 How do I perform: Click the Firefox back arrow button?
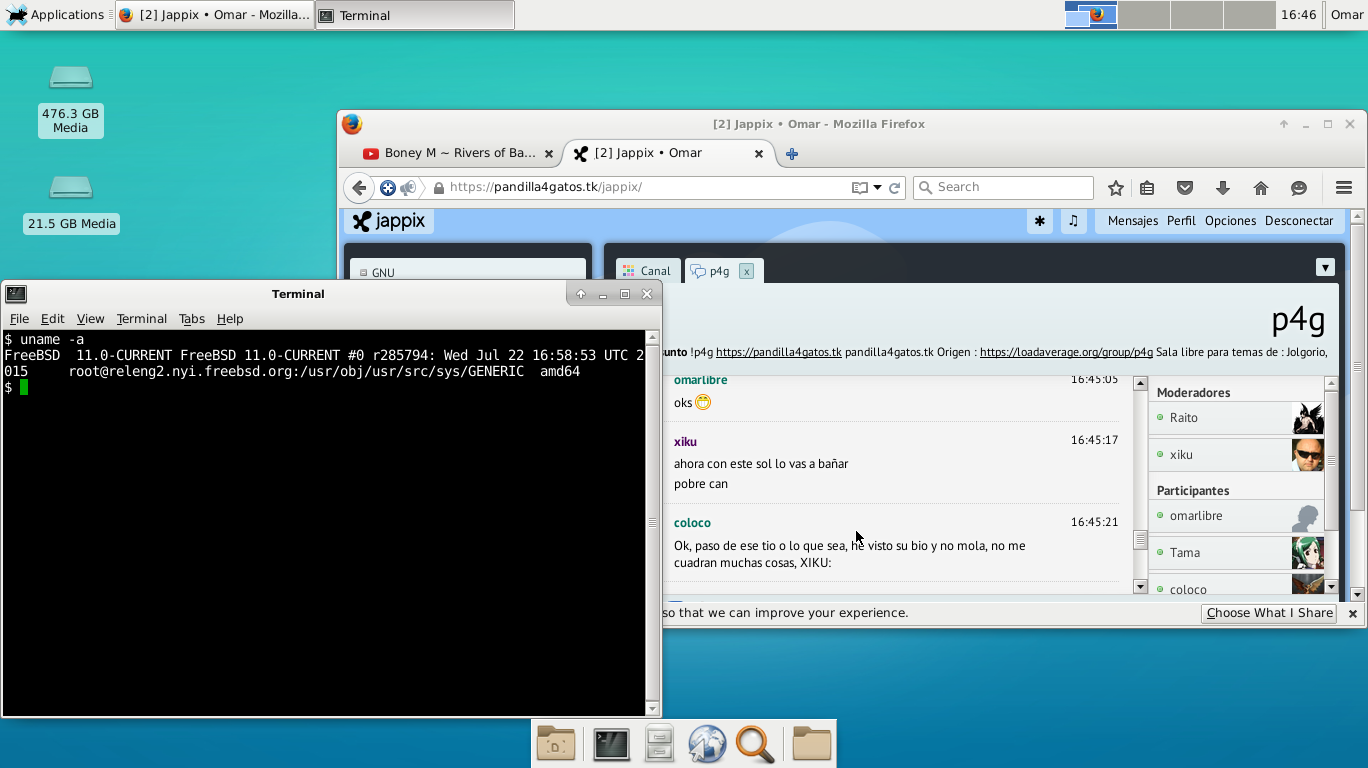359,188
